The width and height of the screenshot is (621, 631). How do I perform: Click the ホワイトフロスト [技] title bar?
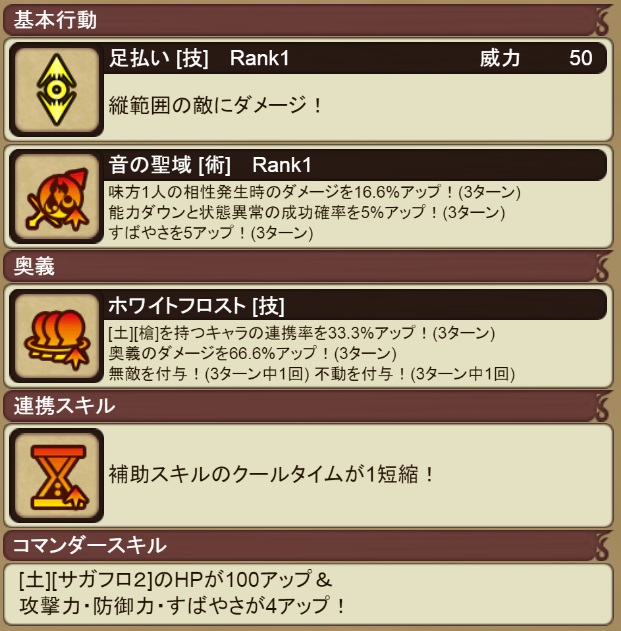[355, 305]
